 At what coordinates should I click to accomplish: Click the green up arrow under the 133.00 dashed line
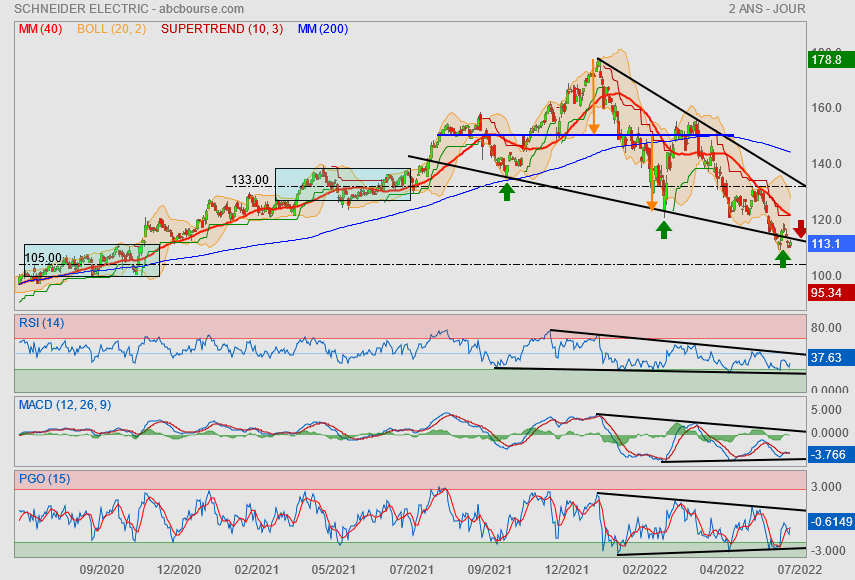[x=507, y=192]
